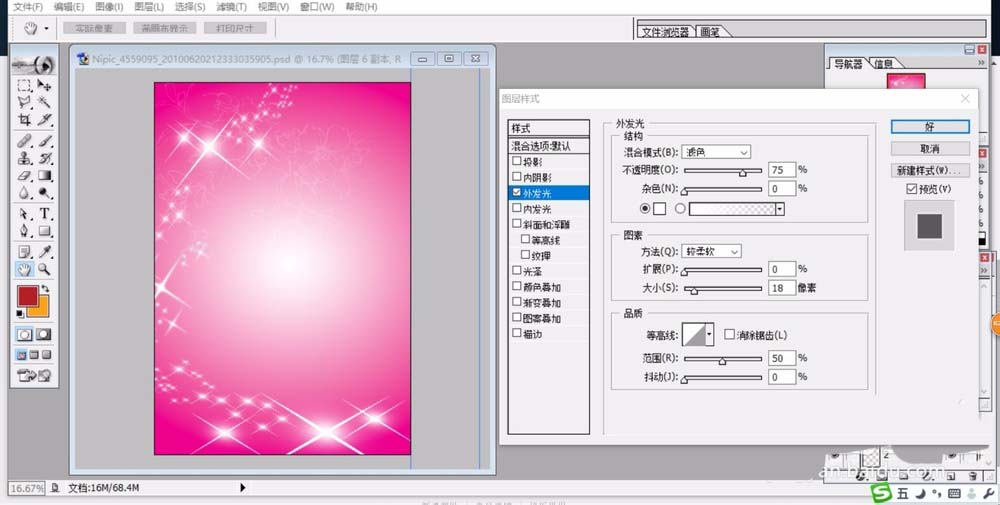Select the History Brush tool
Image resolution: width=1000 pixels, height=505 pixels.
point(44,158)
